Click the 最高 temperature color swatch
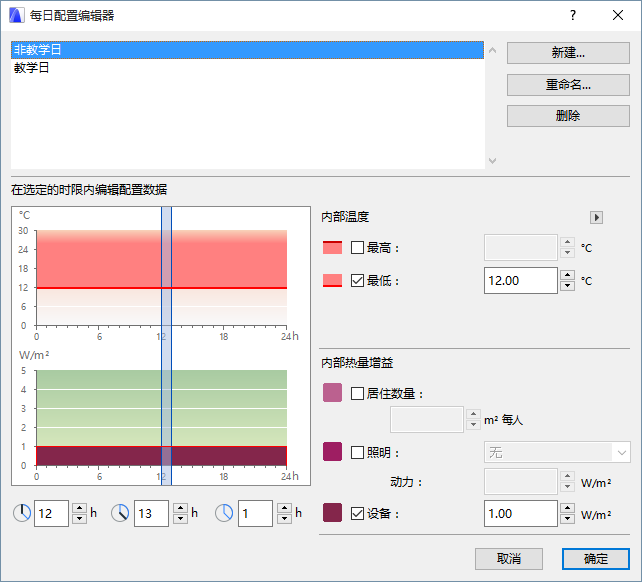Image resolution: width=642 pixels, height=582 pixels. tap(332, 247)
